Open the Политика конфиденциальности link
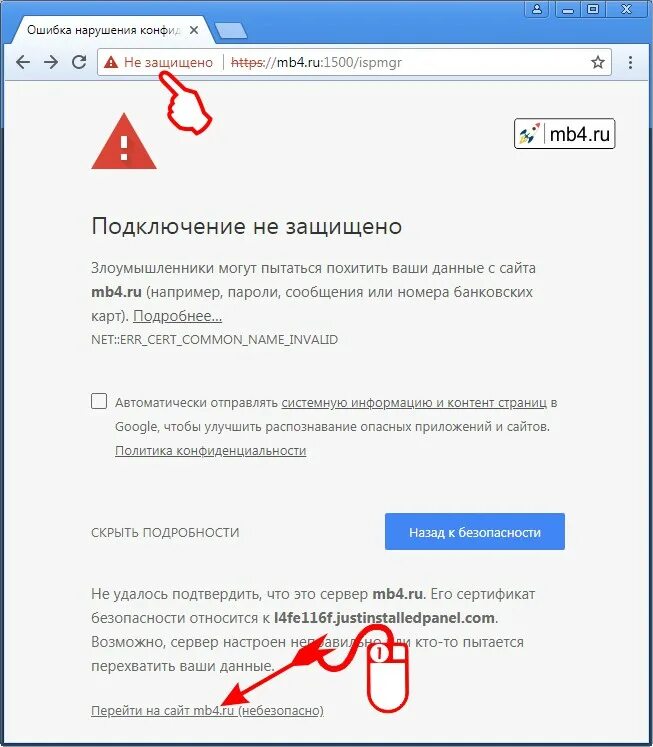 (211, 450)
